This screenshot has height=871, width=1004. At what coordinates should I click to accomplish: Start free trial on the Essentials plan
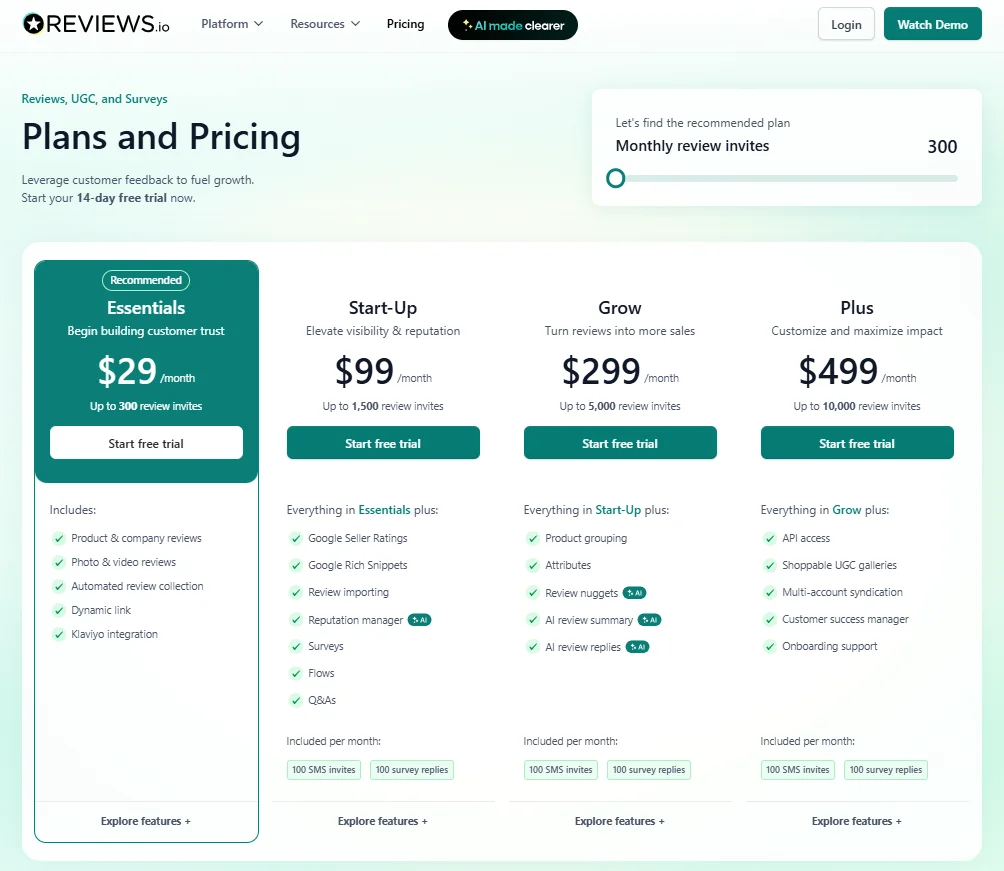point(146,442)
